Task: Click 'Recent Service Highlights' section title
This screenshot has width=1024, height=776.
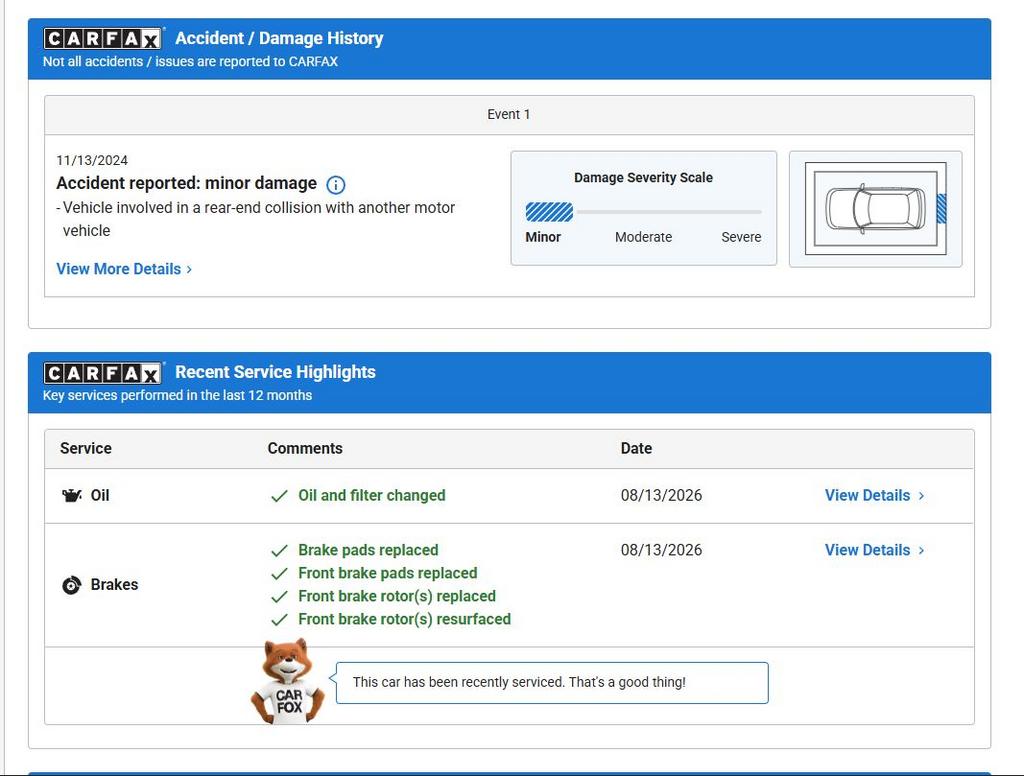Action: tap(275, 372)
